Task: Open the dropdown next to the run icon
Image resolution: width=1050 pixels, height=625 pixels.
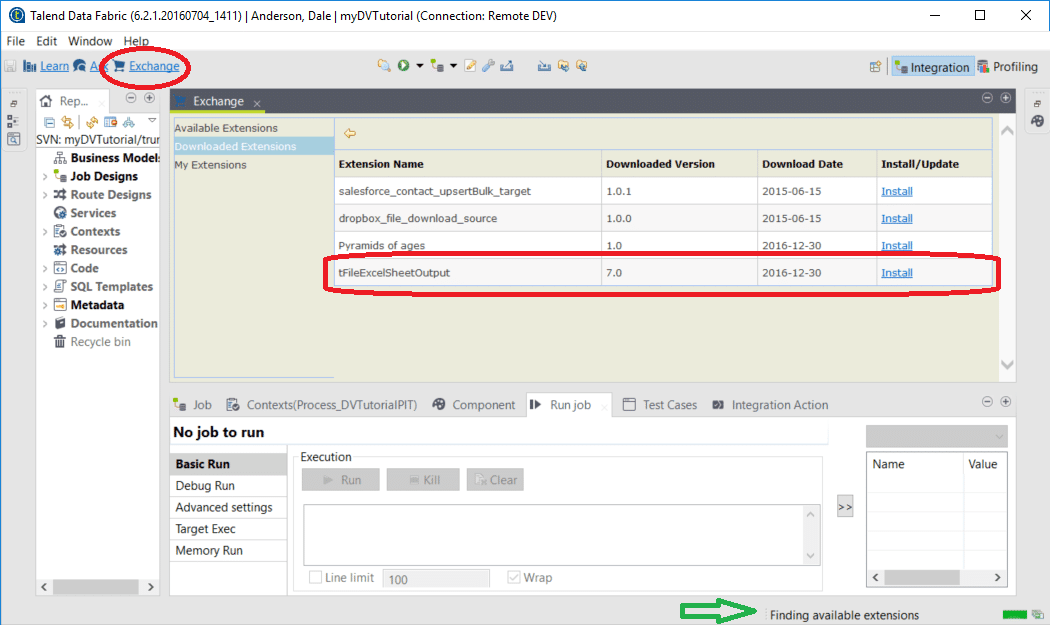Action: click(419, 65)
